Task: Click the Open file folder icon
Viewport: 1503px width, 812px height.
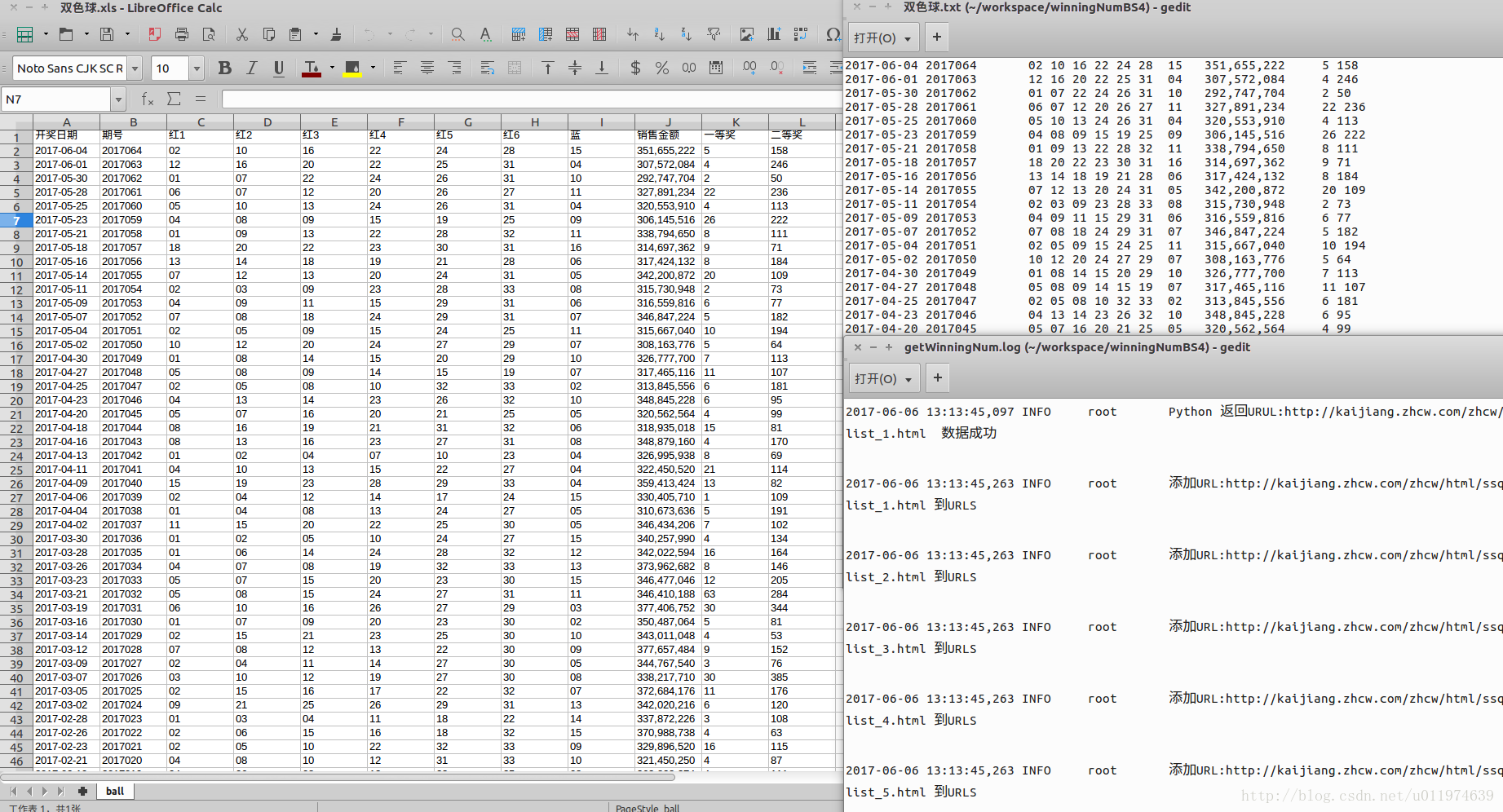Action: tap(66, 34)
